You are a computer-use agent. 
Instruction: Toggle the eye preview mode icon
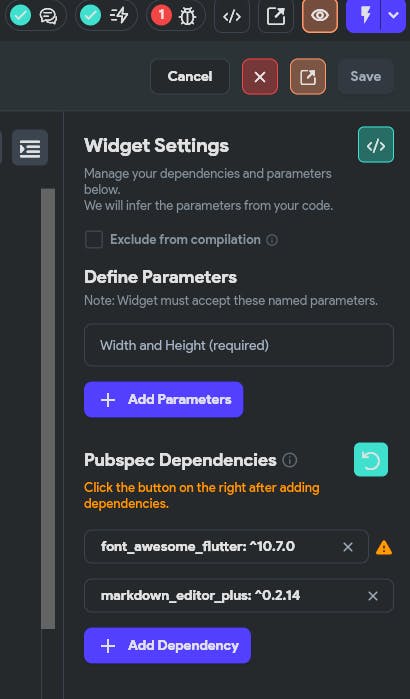pyautogui.click(x=320, y=16)
